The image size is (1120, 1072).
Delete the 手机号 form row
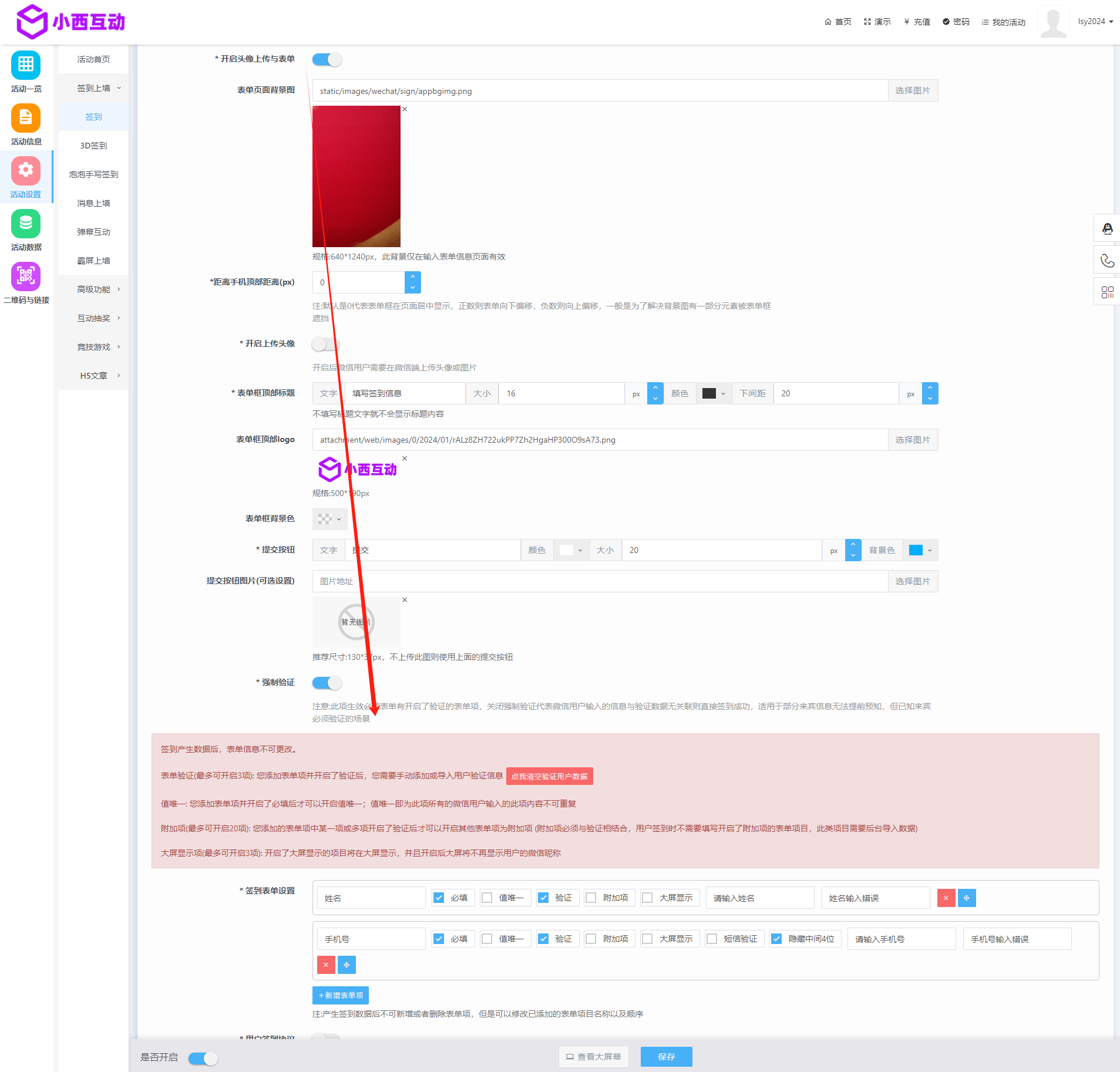[326, 965]
